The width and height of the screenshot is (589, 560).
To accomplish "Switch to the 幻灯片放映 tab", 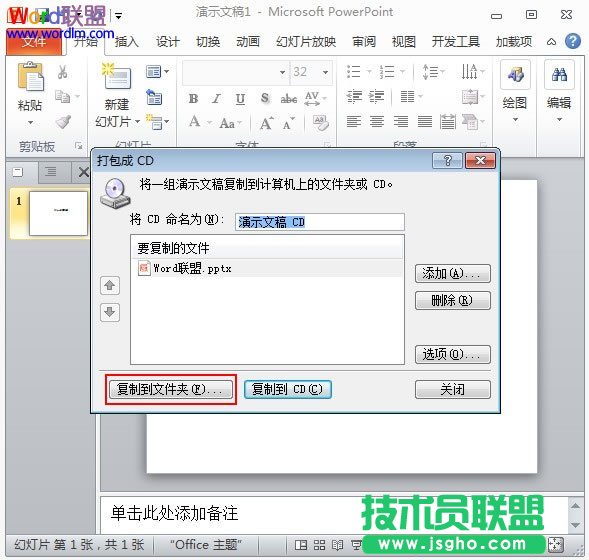I will (x=306, y=41).
